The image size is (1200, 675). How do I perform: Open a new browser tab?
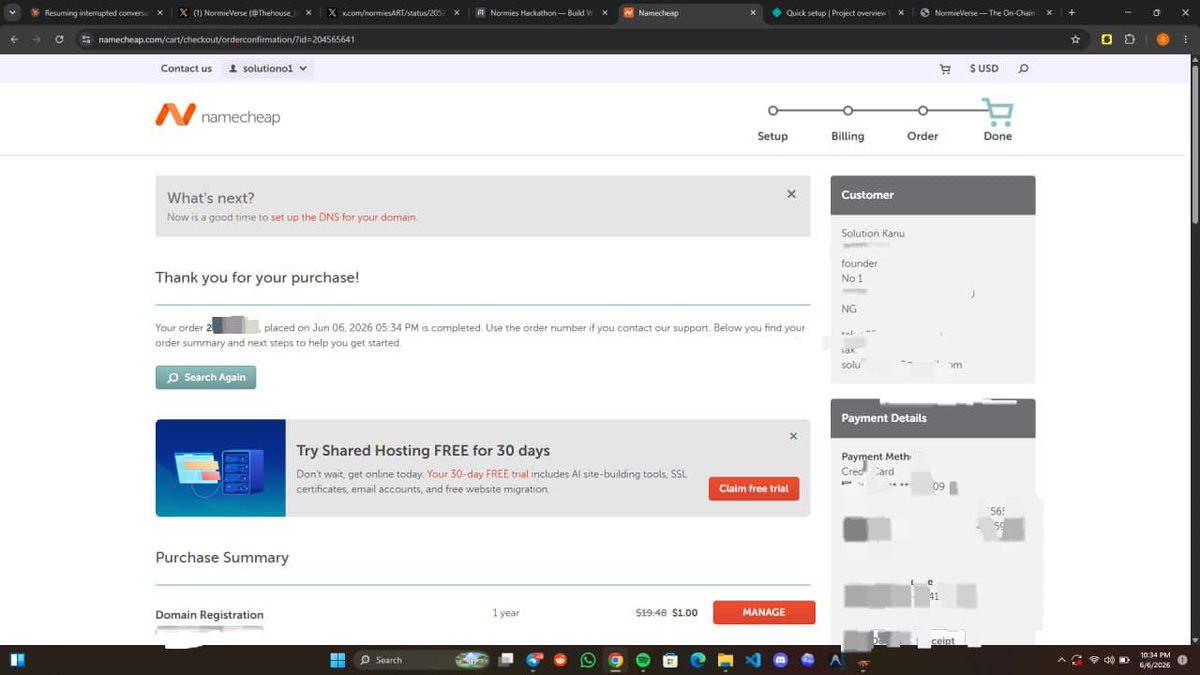point(1071,13)
